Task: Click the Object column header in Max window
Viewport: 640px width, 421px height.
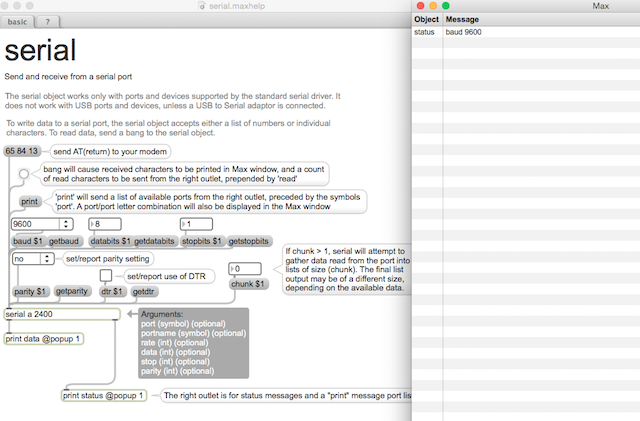Action: coord(427,19)
